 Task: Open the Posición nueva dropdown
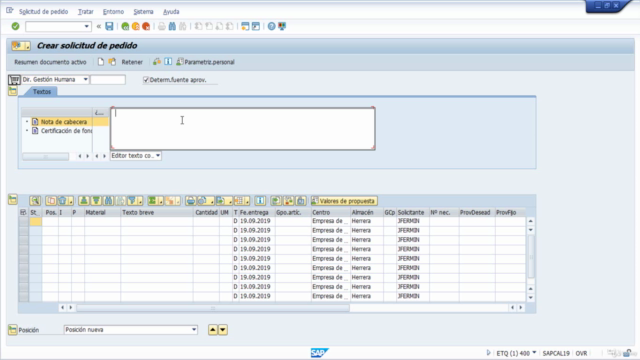click(194, 329)
